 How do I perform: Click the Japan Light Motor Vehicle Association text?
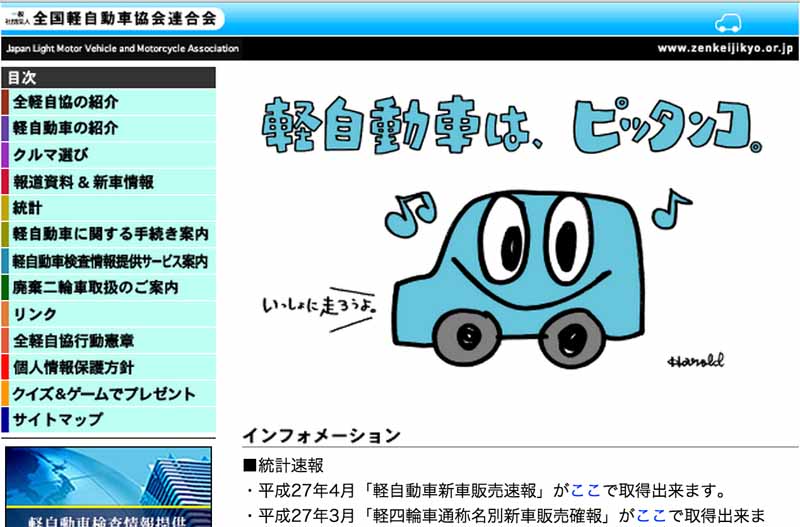pos(122,49)
